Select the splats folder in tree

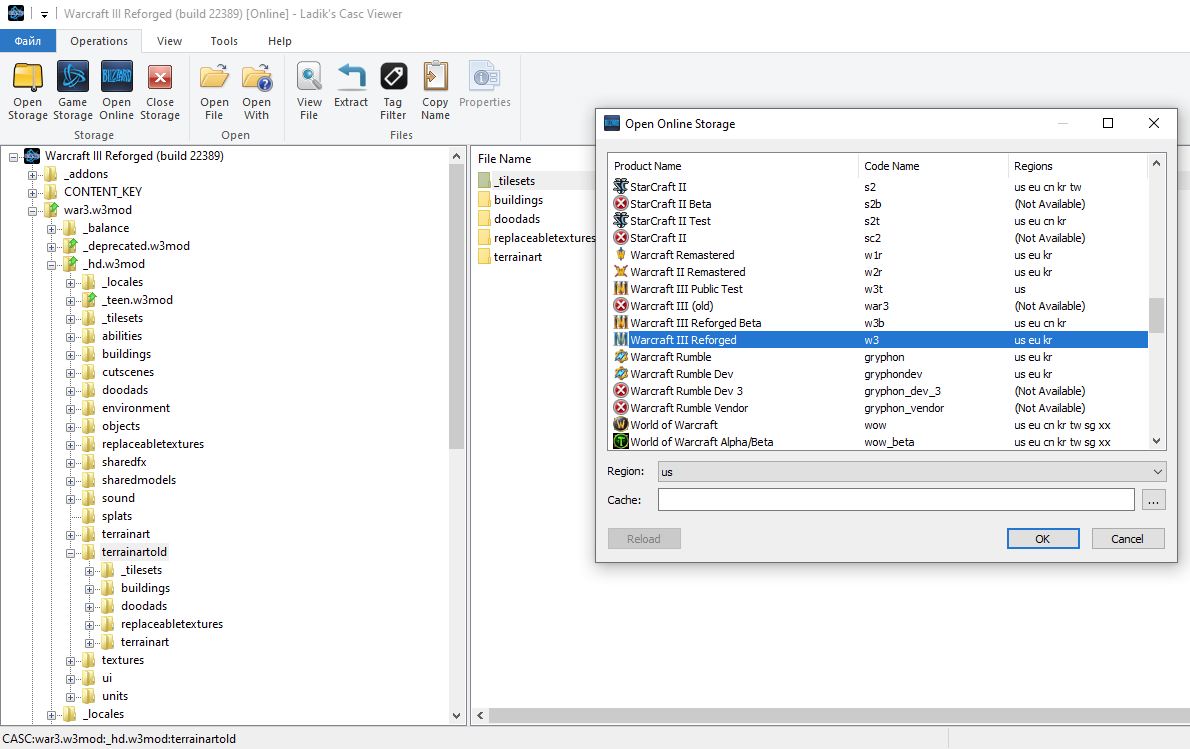click(x=117, y=517)
